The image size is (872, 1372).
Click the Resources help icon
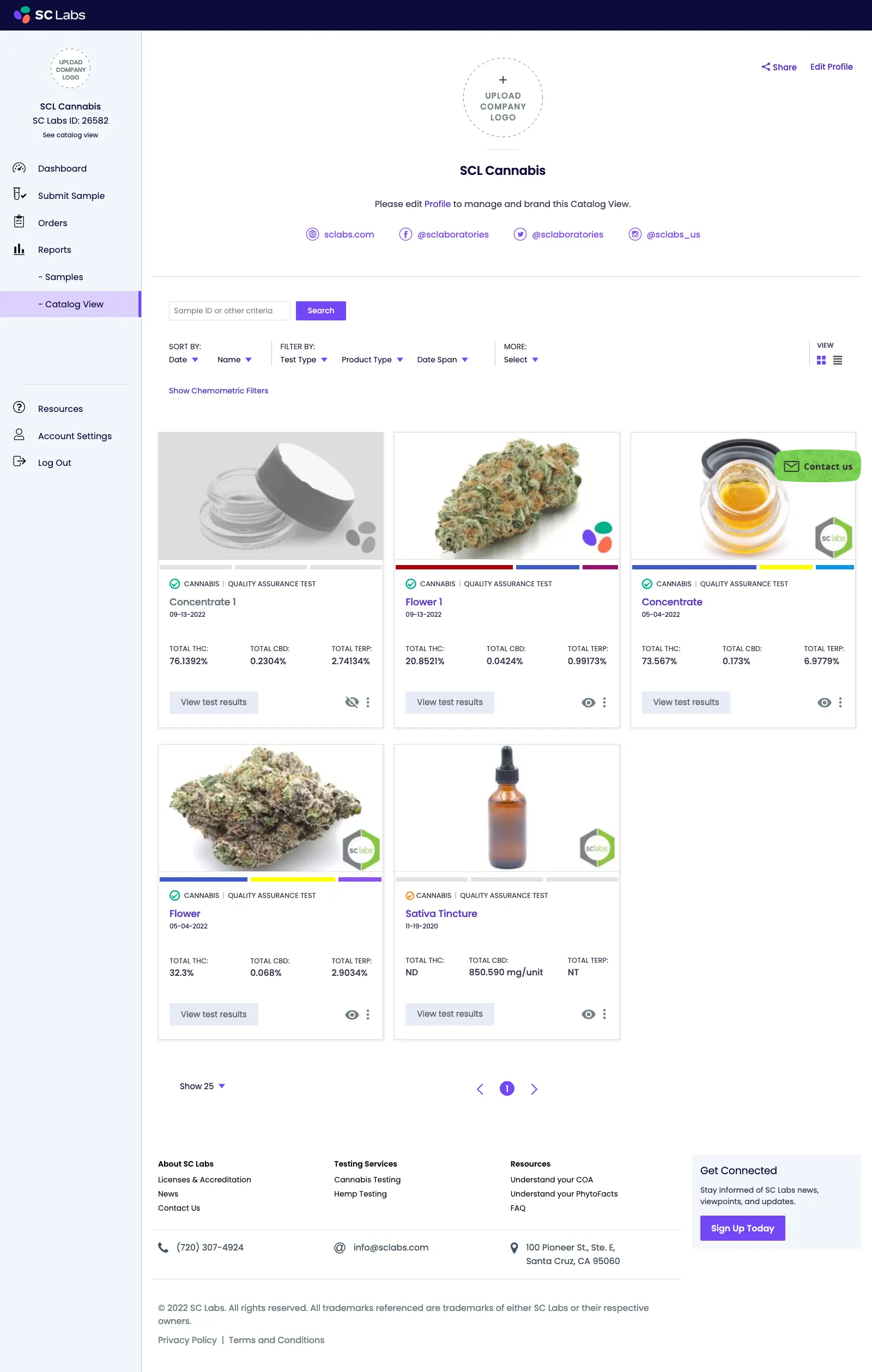[x=20, y=408]
